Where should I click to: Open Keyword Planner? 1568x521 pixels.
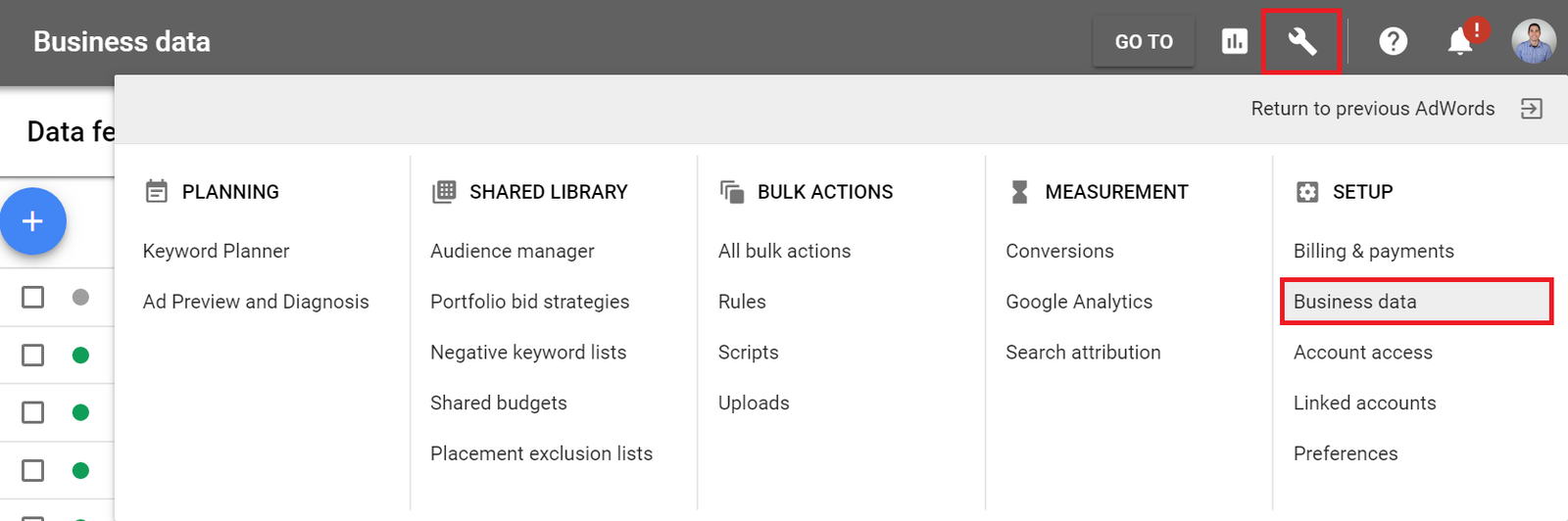tap(216, 252)
